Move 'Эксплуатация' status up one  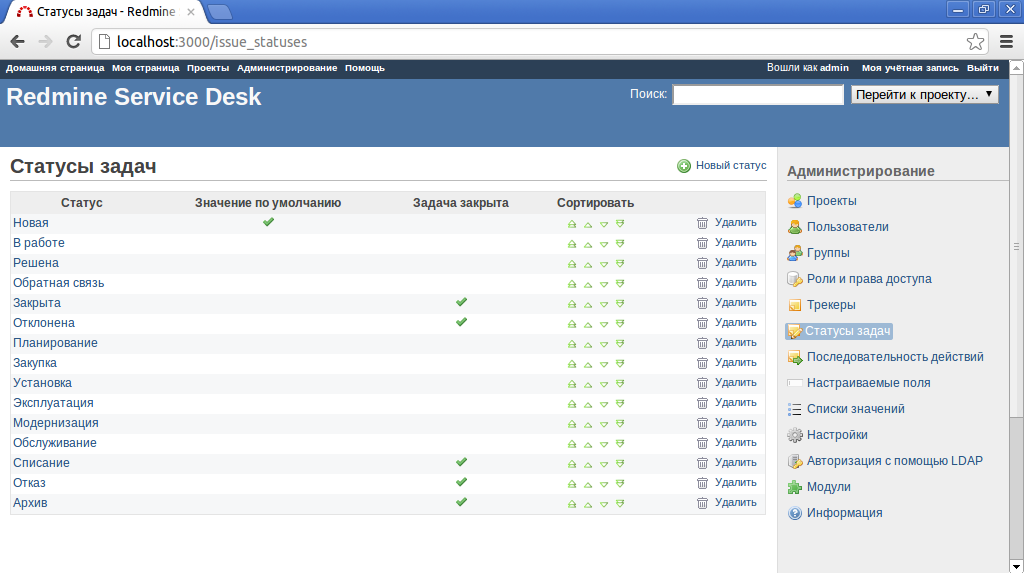tap(588, 404)
